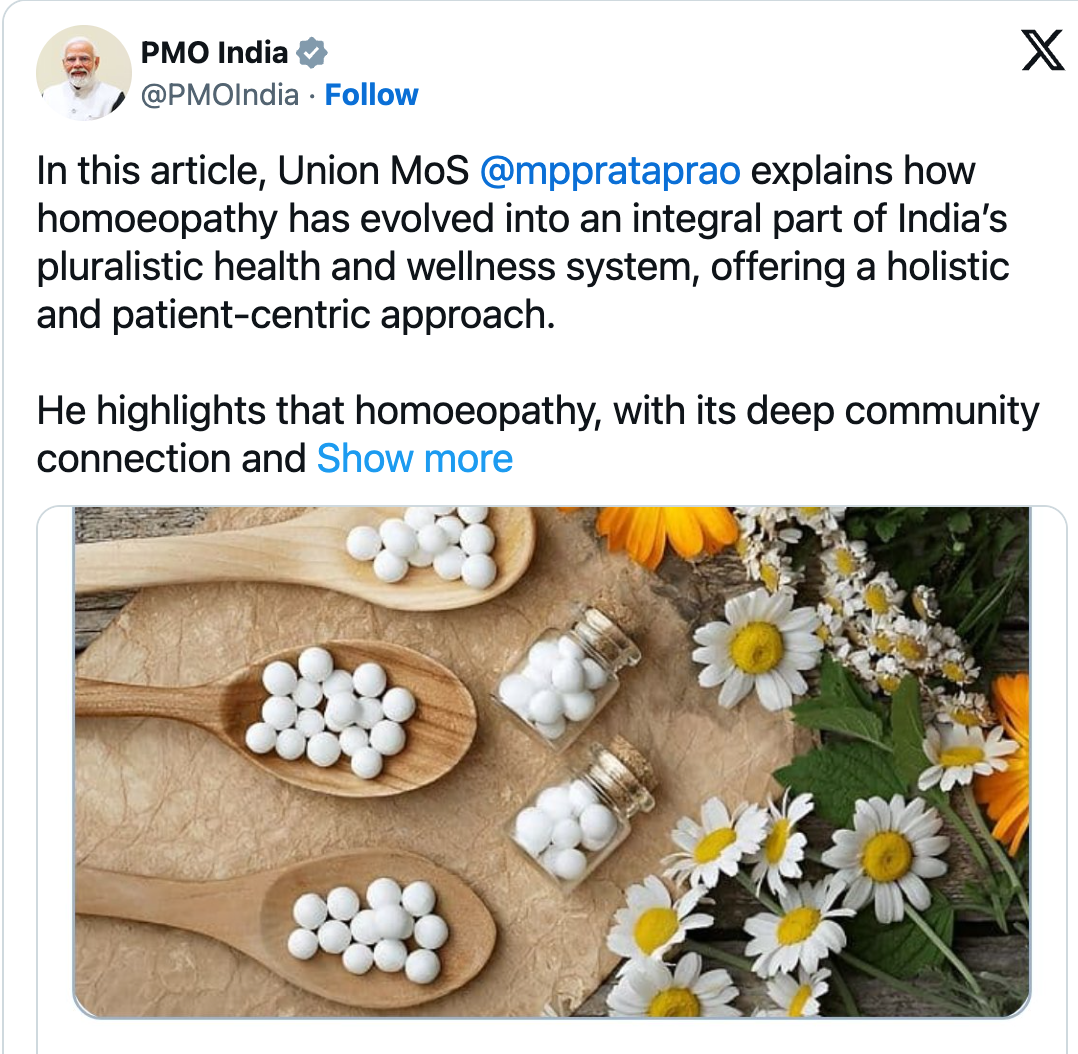Open the @mppratapra mention link
The image size is (1078, 1054).
coord(610,171)
